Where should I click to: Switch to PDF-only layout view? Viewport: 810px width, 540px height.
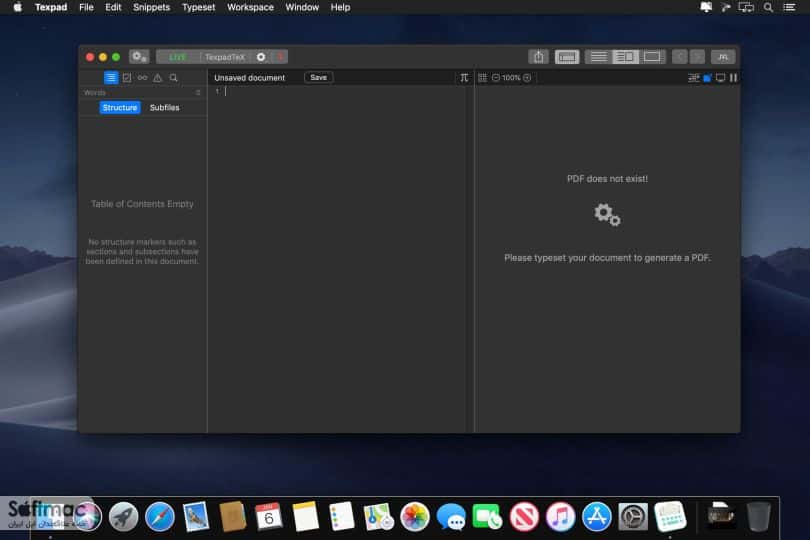(x=652, y=57)
